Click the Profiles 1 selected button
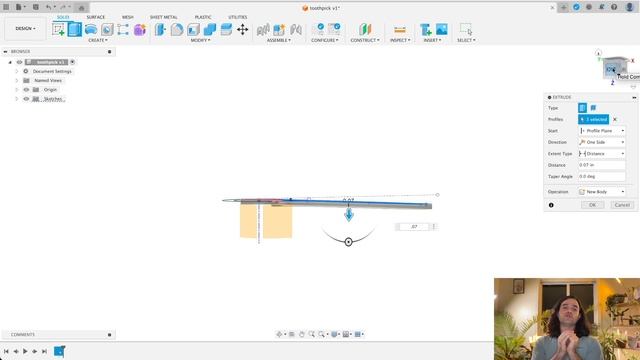The height and width of the screenshot is (360, 640). (x=593, y=119)
